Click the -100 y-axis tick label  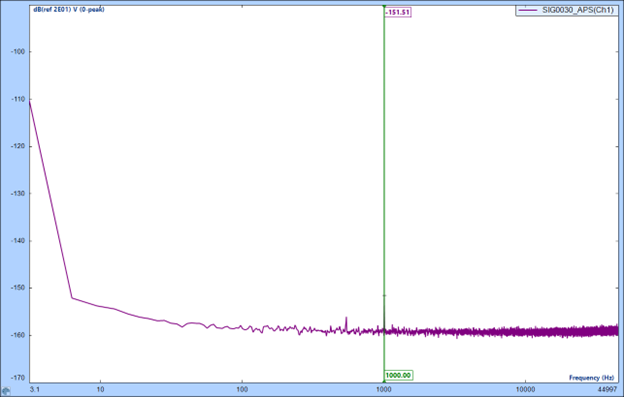[x=18, y=52]
